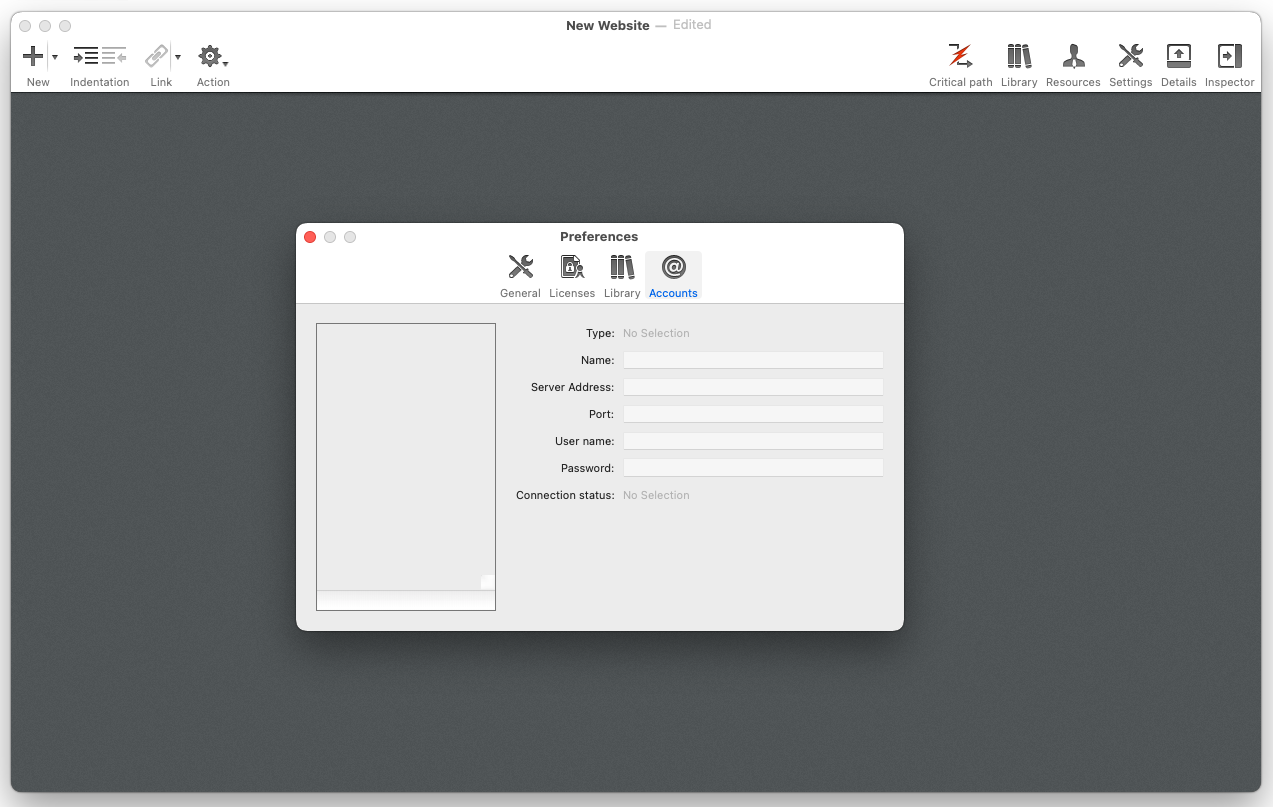Image resolution: width=1273 pixels, height=807 pixels.
Task: Toggle the Critical path view
Action: click(960, 57)
